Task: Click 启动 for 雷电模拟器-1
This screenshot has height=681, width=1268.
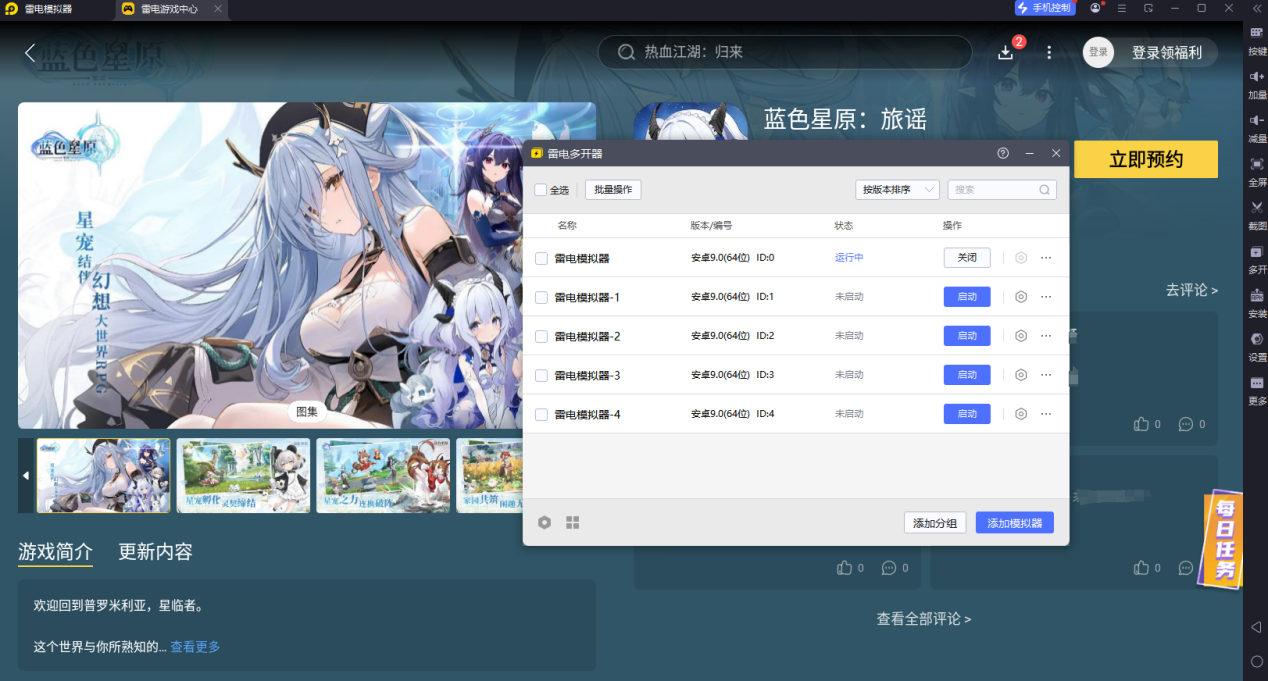Action: tap(967, 297)
